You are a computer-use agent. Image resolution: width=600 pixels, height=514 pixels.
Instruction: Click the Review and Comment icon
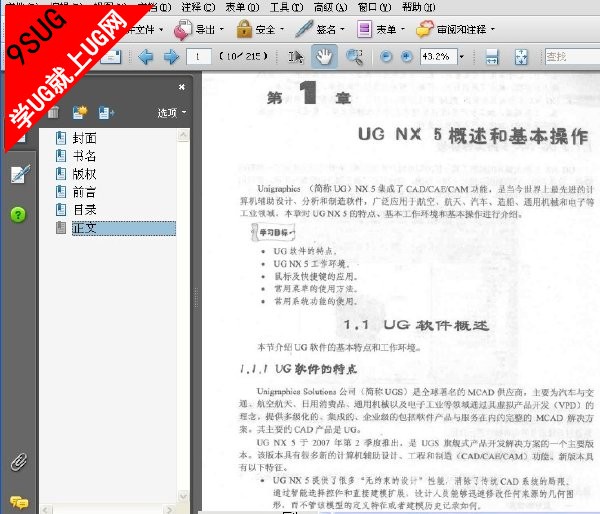coord(424,29)
